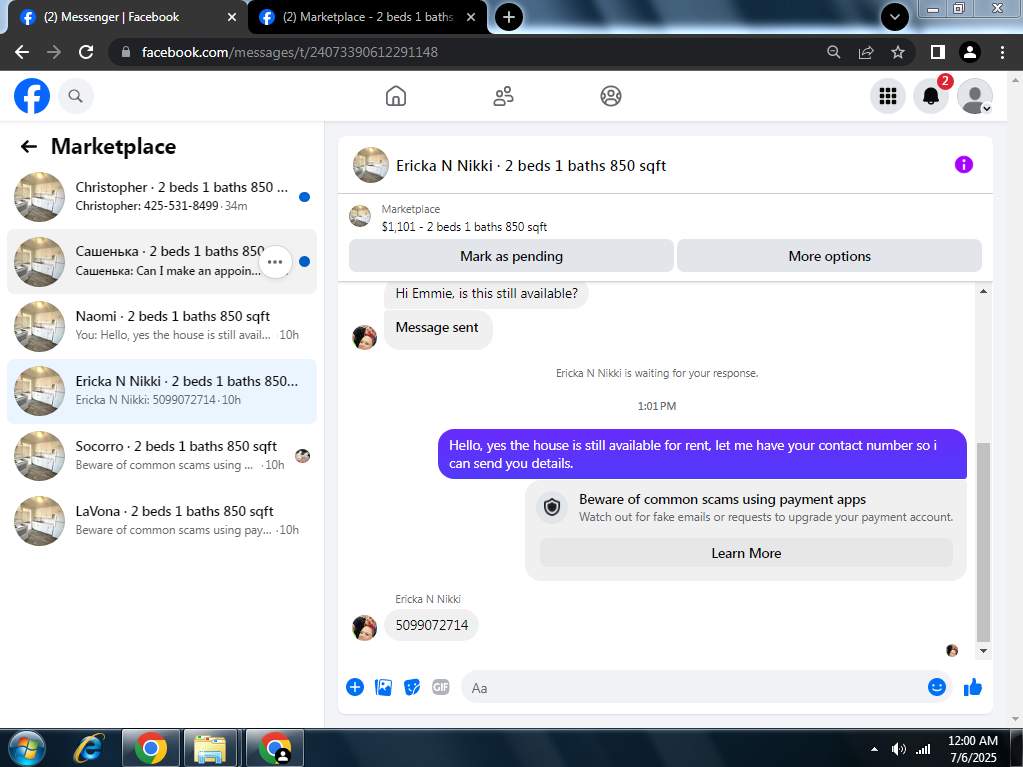Screen dimensions: 1023x767
Task: Select the Ericka N Nikki conversation
Action: 162,391
